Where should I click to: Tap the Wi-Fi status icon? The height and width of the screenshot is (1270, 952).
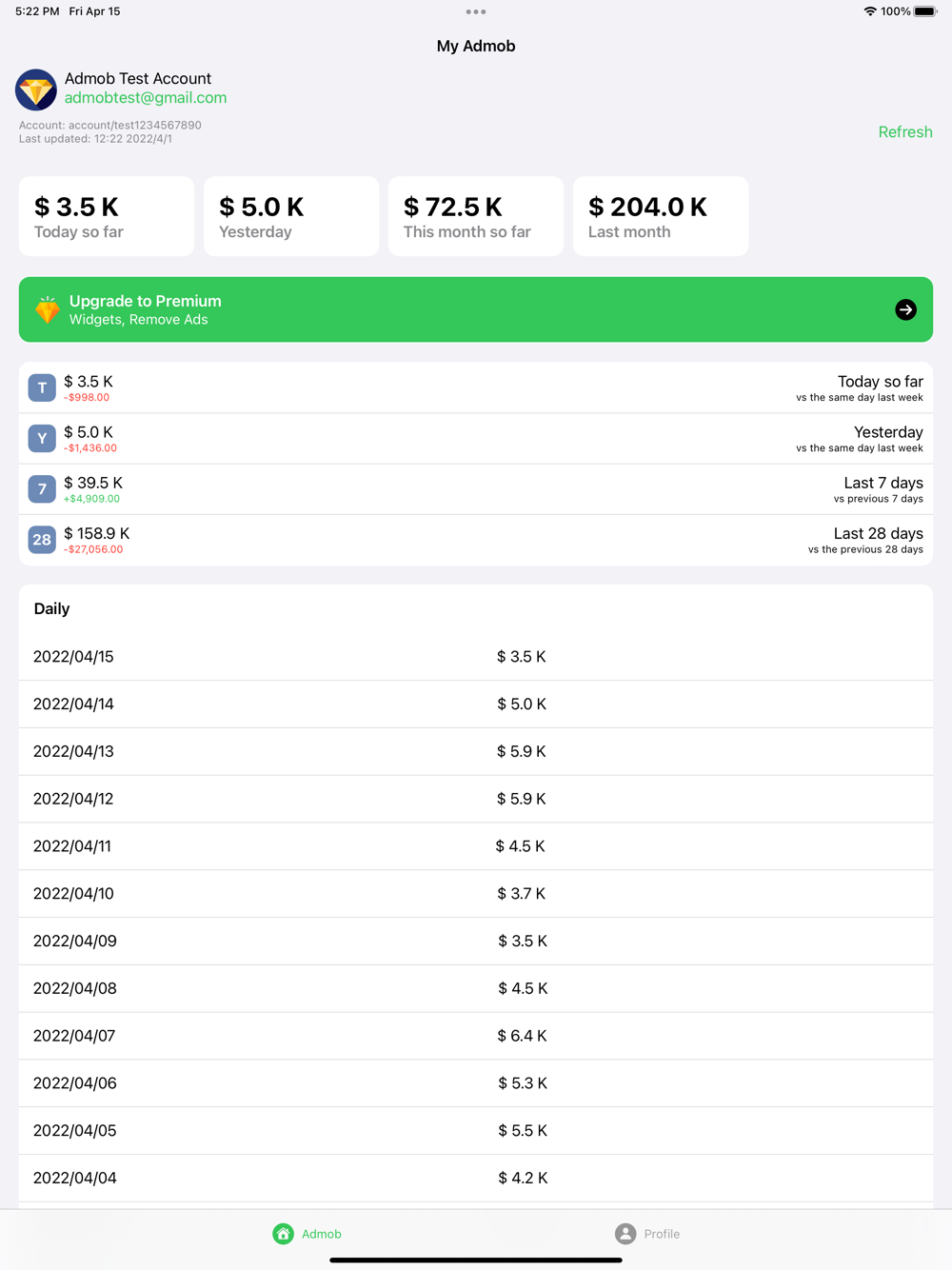[870, 11]
